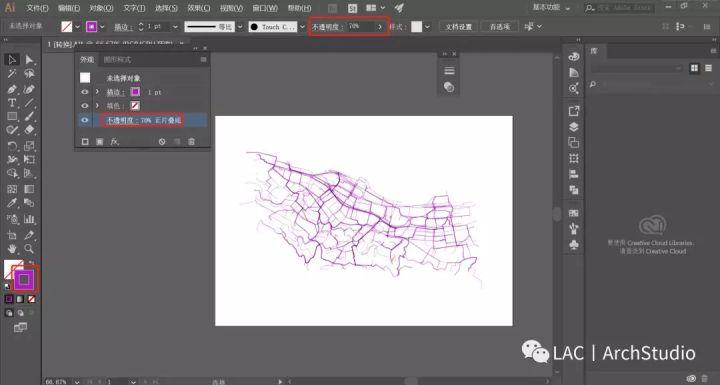The image size is (720, 385).
Task: Set paint mode to Color below swatches
Action: [9, 299]
